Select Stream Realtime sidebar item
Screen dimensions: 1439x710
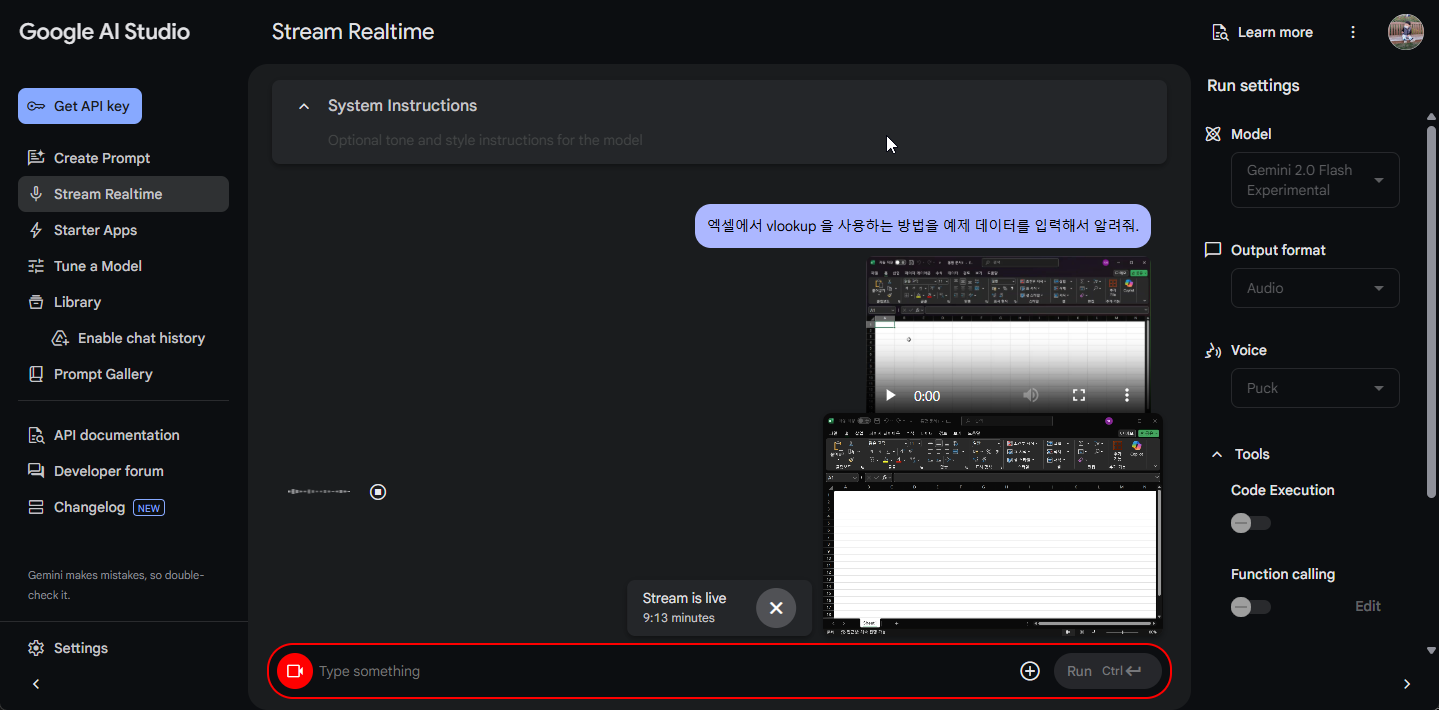pyautogui.click(x=123, y=194)
